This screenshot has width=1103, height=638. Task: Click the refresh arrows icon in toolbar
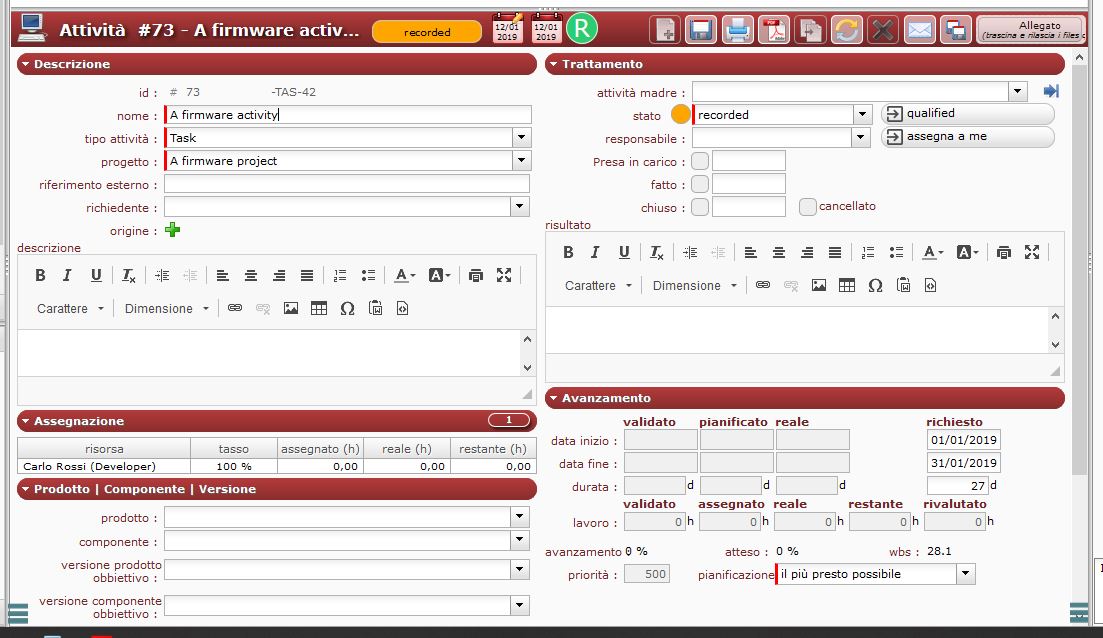point(846,30)
